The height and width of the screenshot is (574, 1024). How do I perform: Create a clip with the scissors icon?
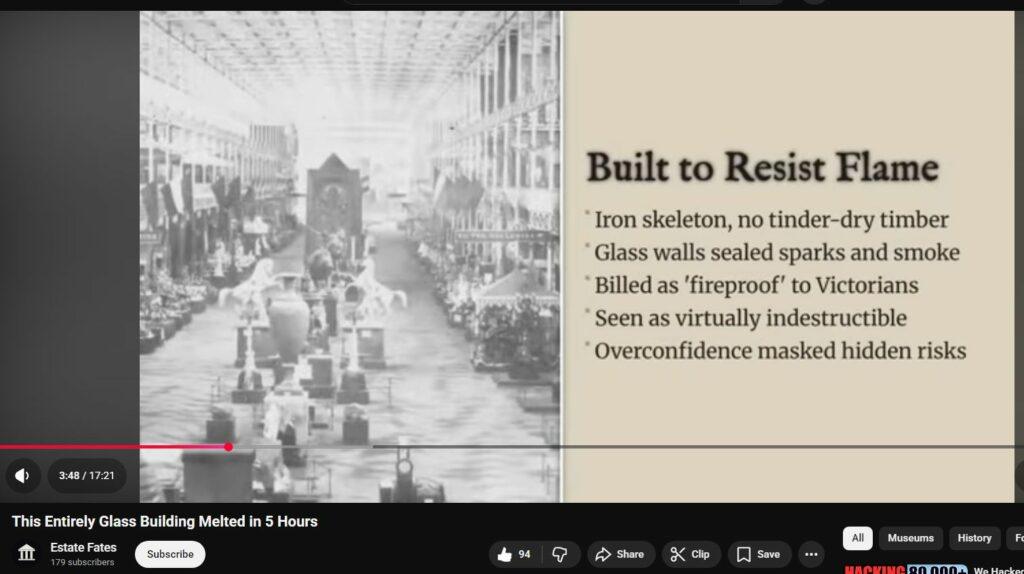tap(690, 554)
